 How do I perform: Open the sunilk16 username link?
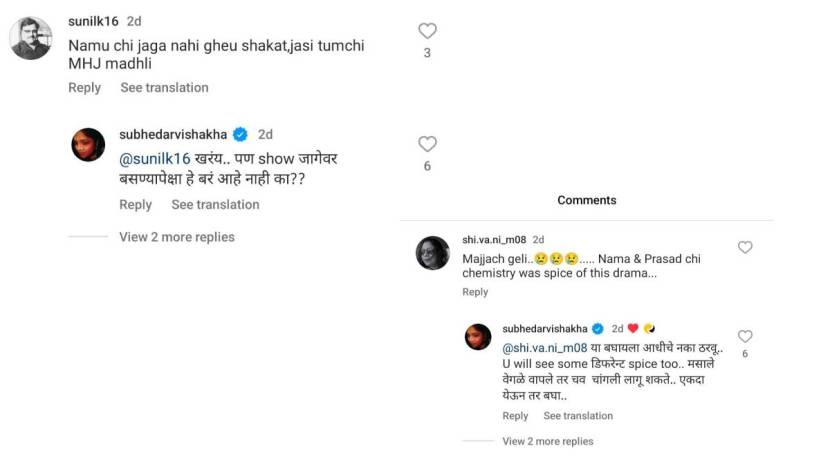[x=93, y=20]
